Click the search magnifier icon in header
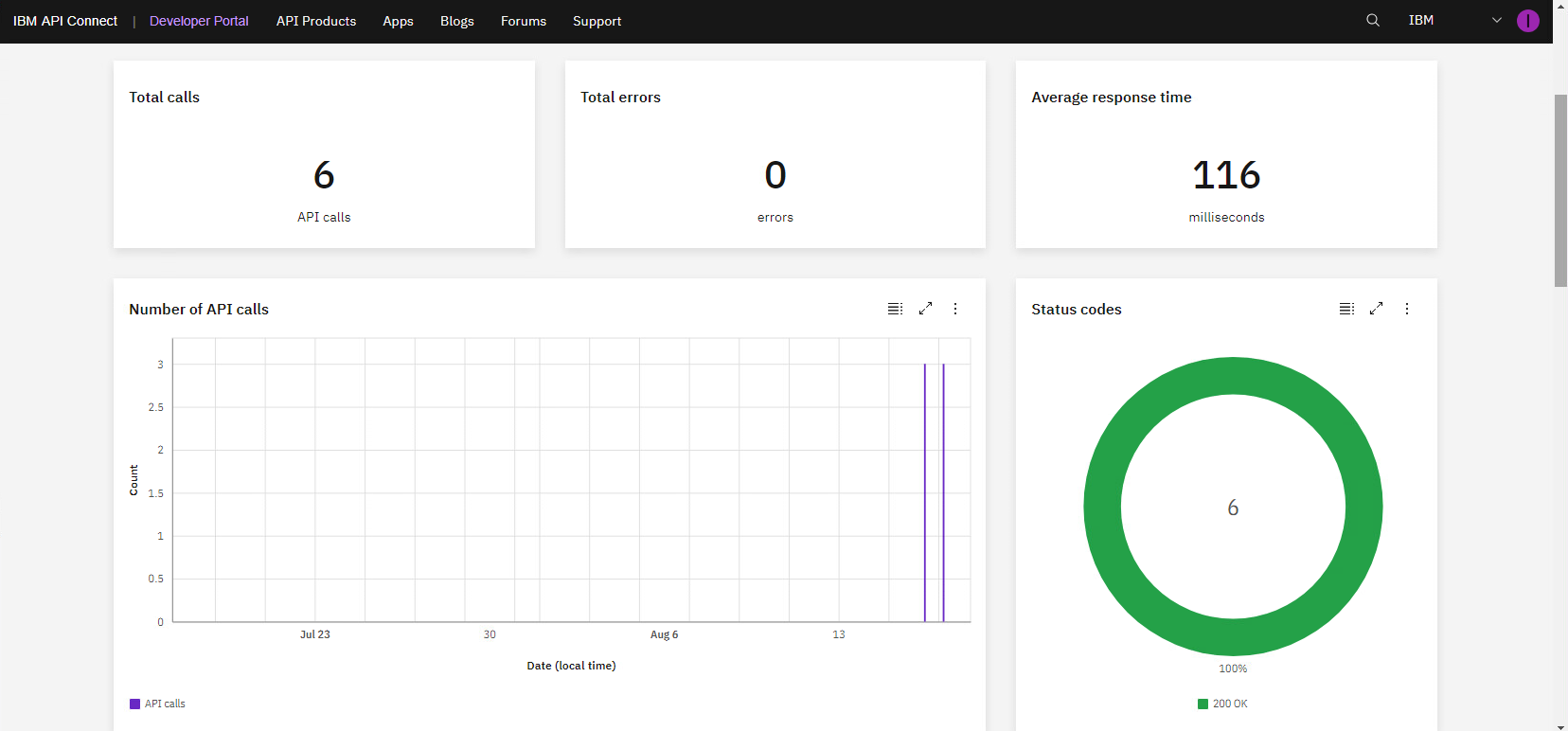 (x=1372, y=20)
